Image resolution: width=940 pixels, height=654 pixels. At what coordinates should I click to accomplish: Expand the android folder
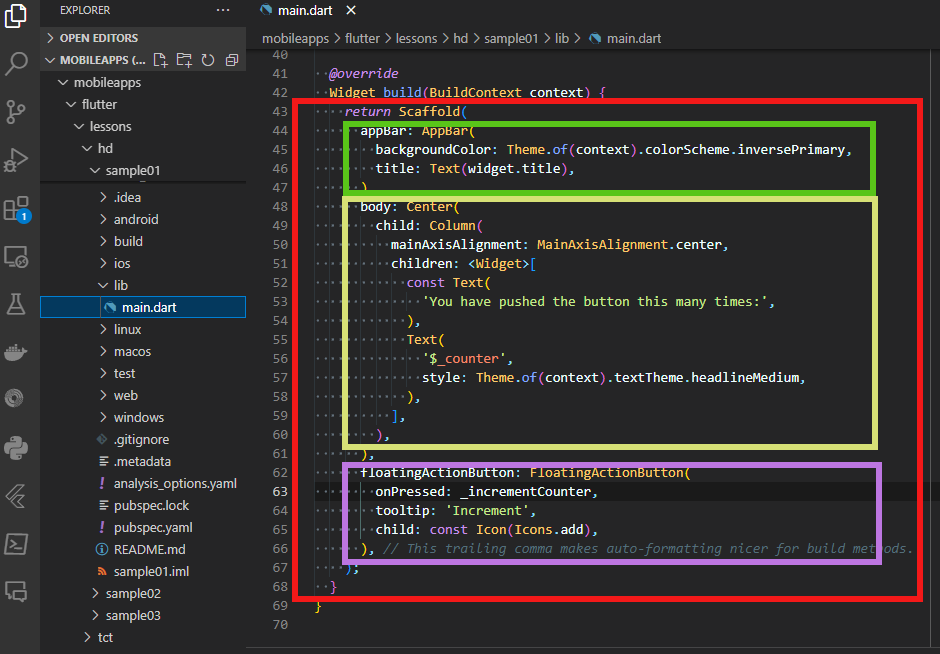[135, 219]
